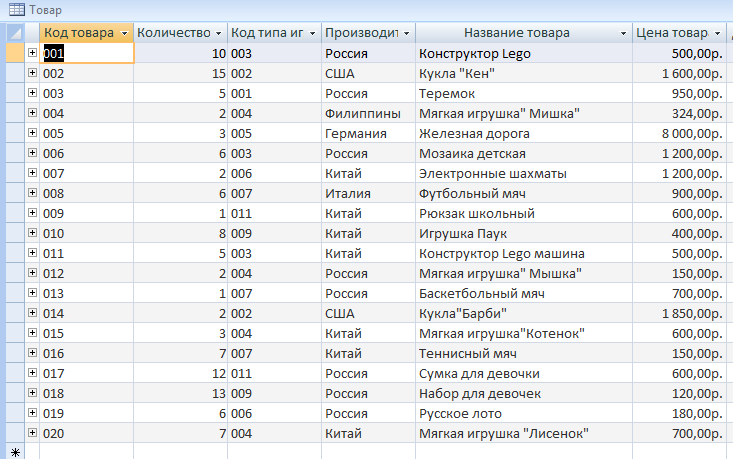Open the Количество column dropdown arrow

coord(218,33)
